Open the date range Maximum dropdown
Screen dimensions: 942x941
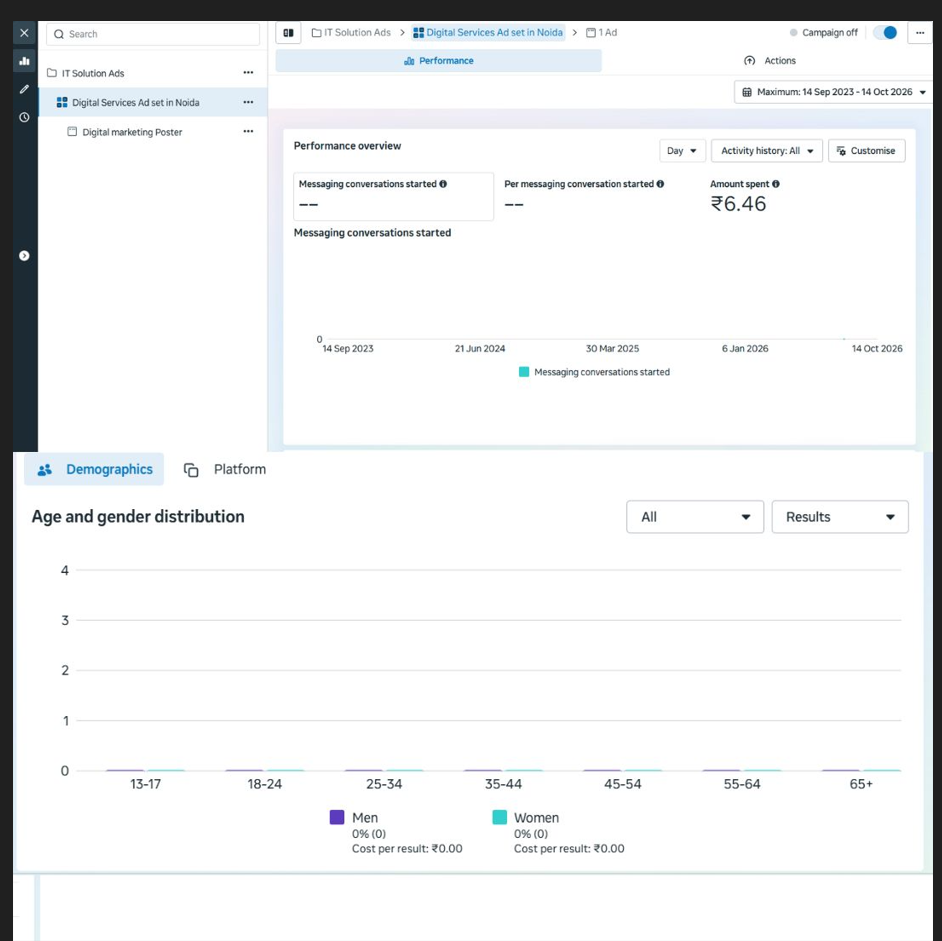click(x=833, y=92)
